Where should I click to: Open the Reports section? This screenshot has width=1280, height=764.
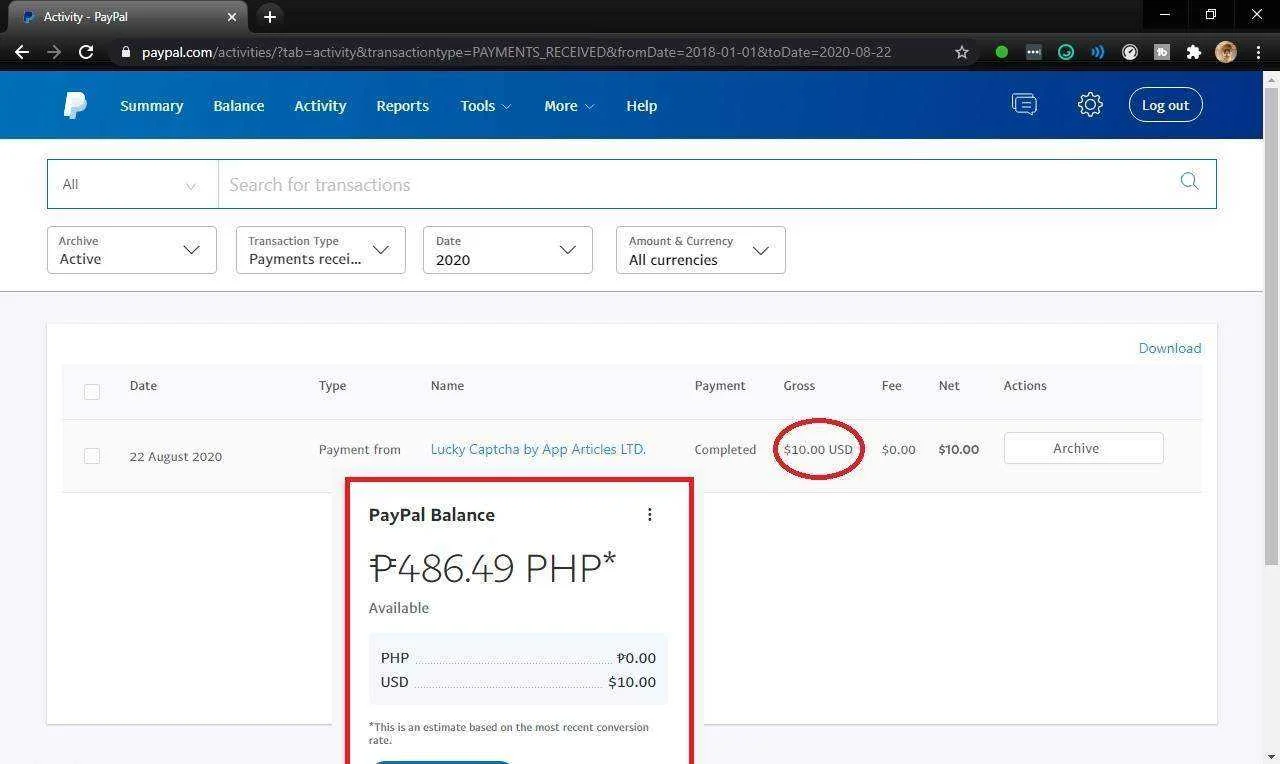pyautogui.click(x=403, y=106)
